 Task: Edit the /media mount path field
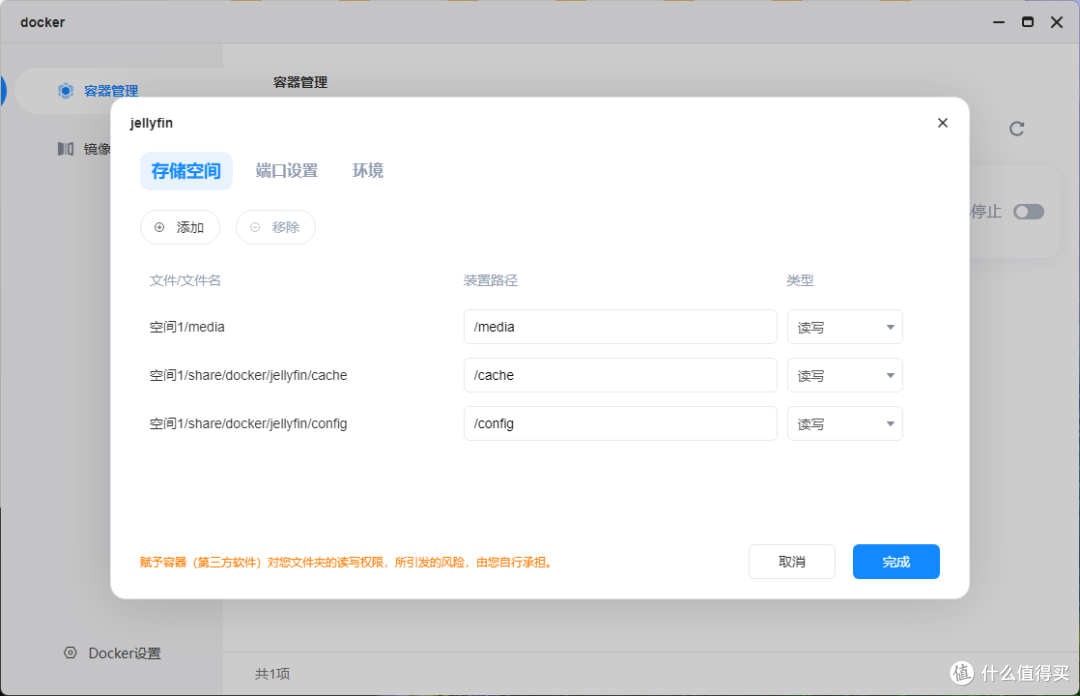click(621, 327)
